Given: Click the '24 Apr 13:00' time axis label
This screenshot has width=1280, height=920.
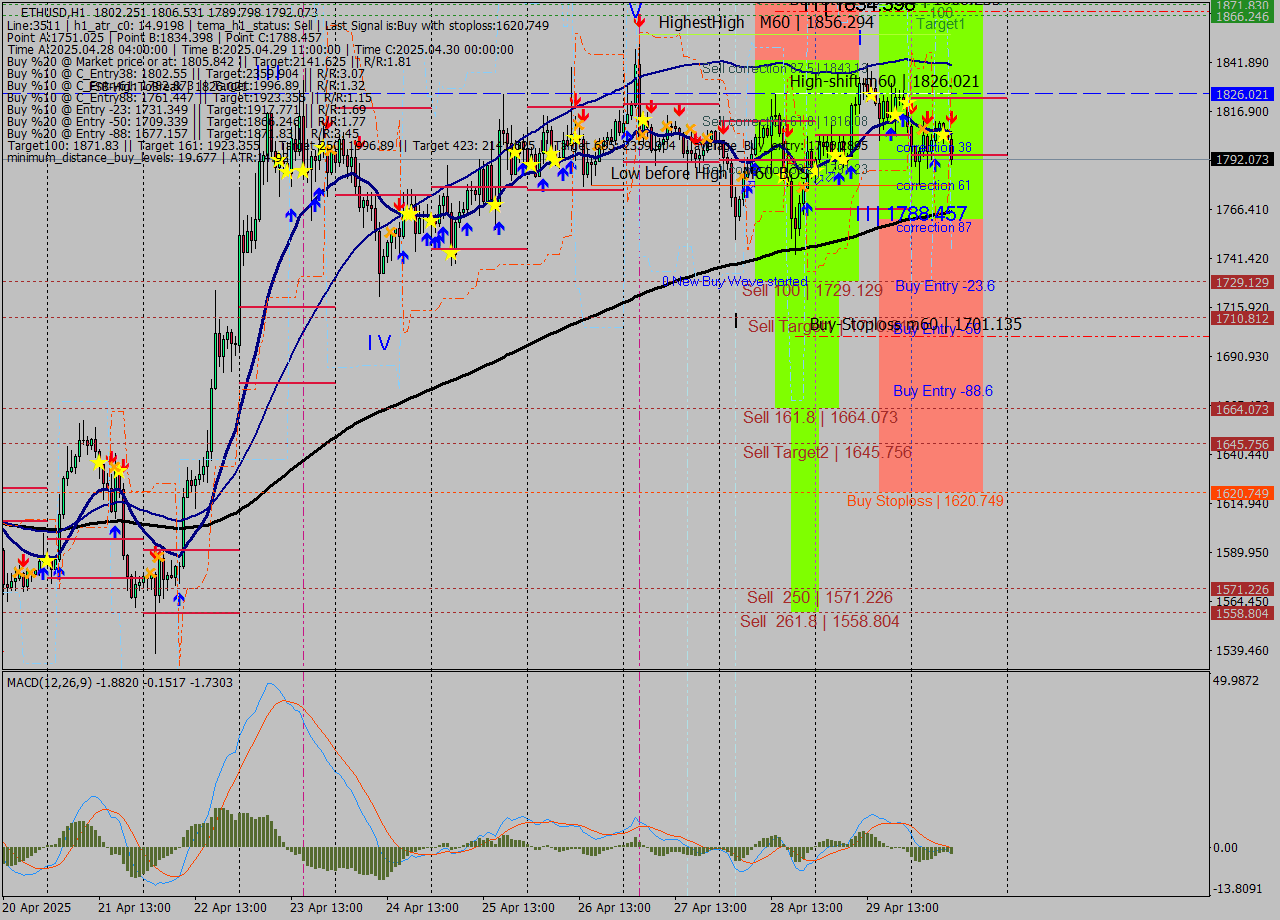Looking at the screenshot, I should pos(424,908).
